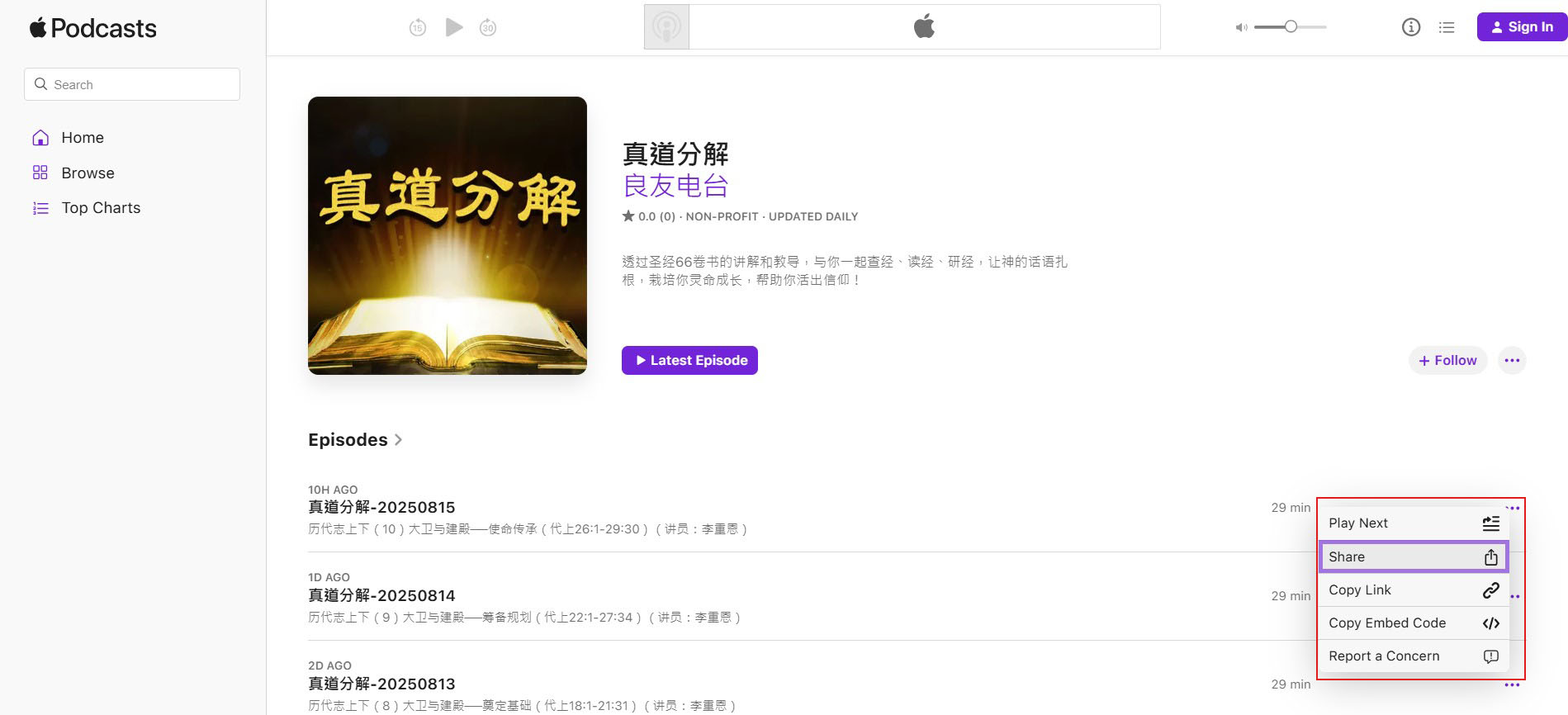The width and height of the screenshot is (1568, 715).
Task: Click the 20250814 episode description line
Action: coord(525,618)
